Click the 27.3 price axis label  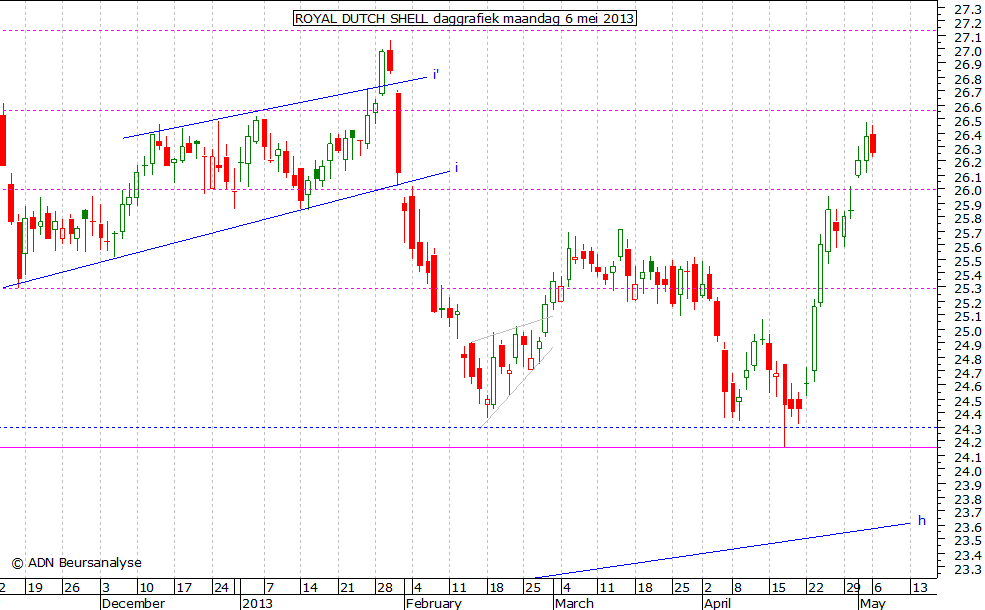pos(967,9)
